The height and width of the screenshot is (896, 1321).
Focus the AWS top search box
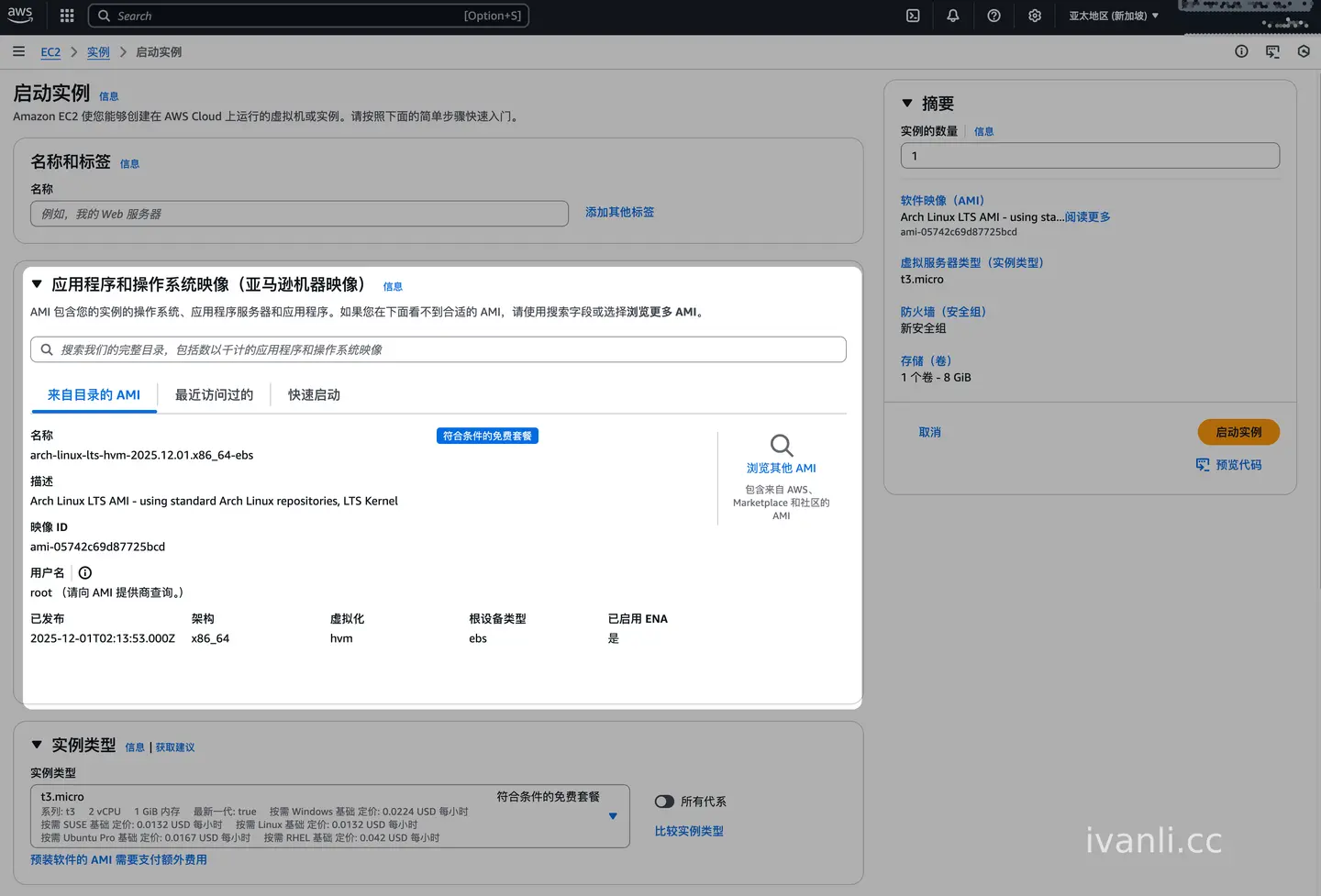[308, 16]
